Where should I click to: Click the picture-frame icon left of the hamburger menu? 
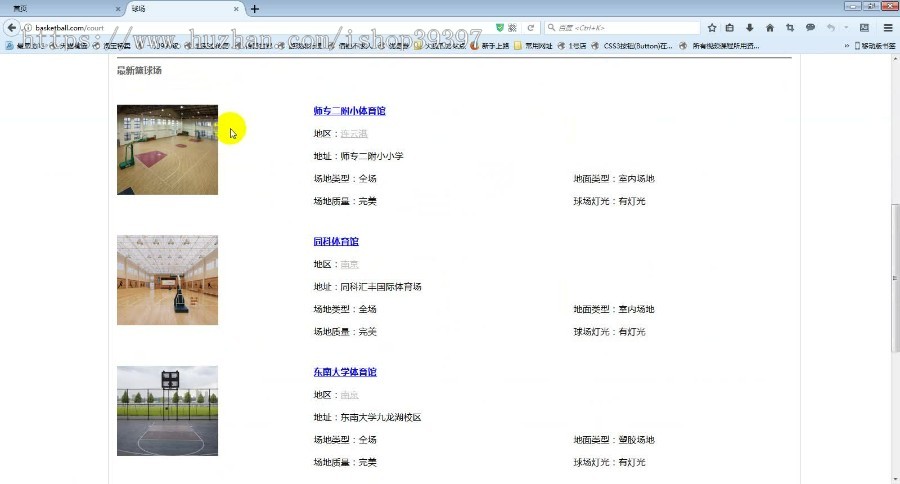pos(864,28)
